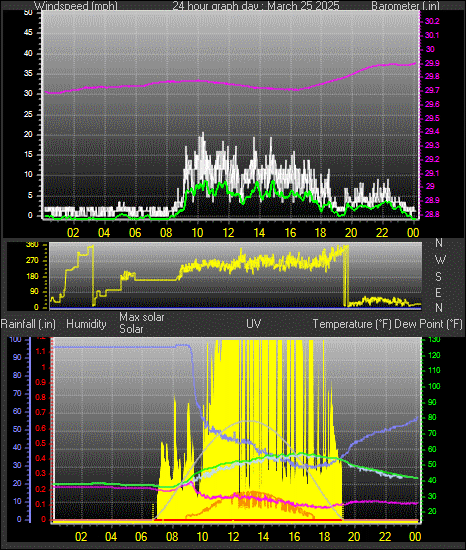
Task: Click the E compass label
Action: (x=438, y=293)
